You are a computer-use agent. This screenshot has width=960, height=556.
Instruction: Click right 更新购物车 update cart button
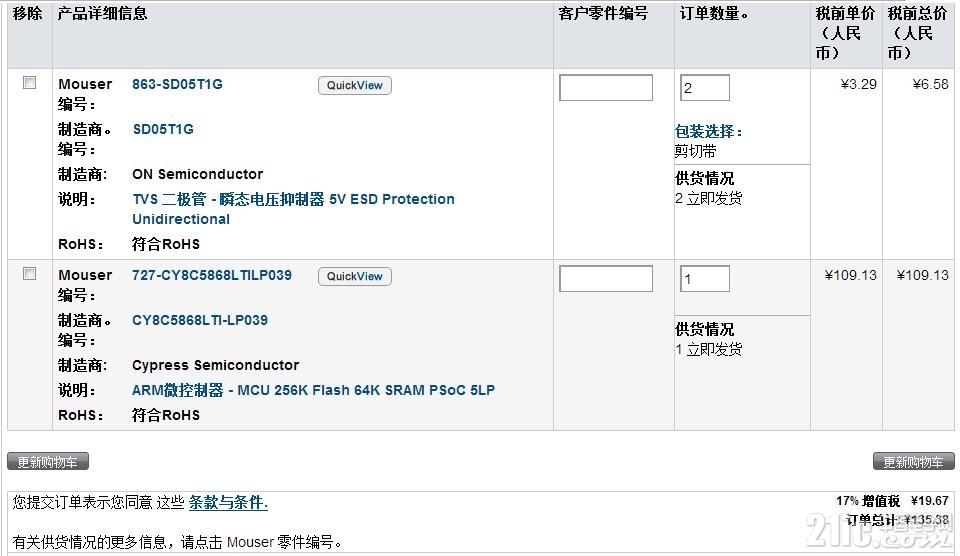point(913,462)
